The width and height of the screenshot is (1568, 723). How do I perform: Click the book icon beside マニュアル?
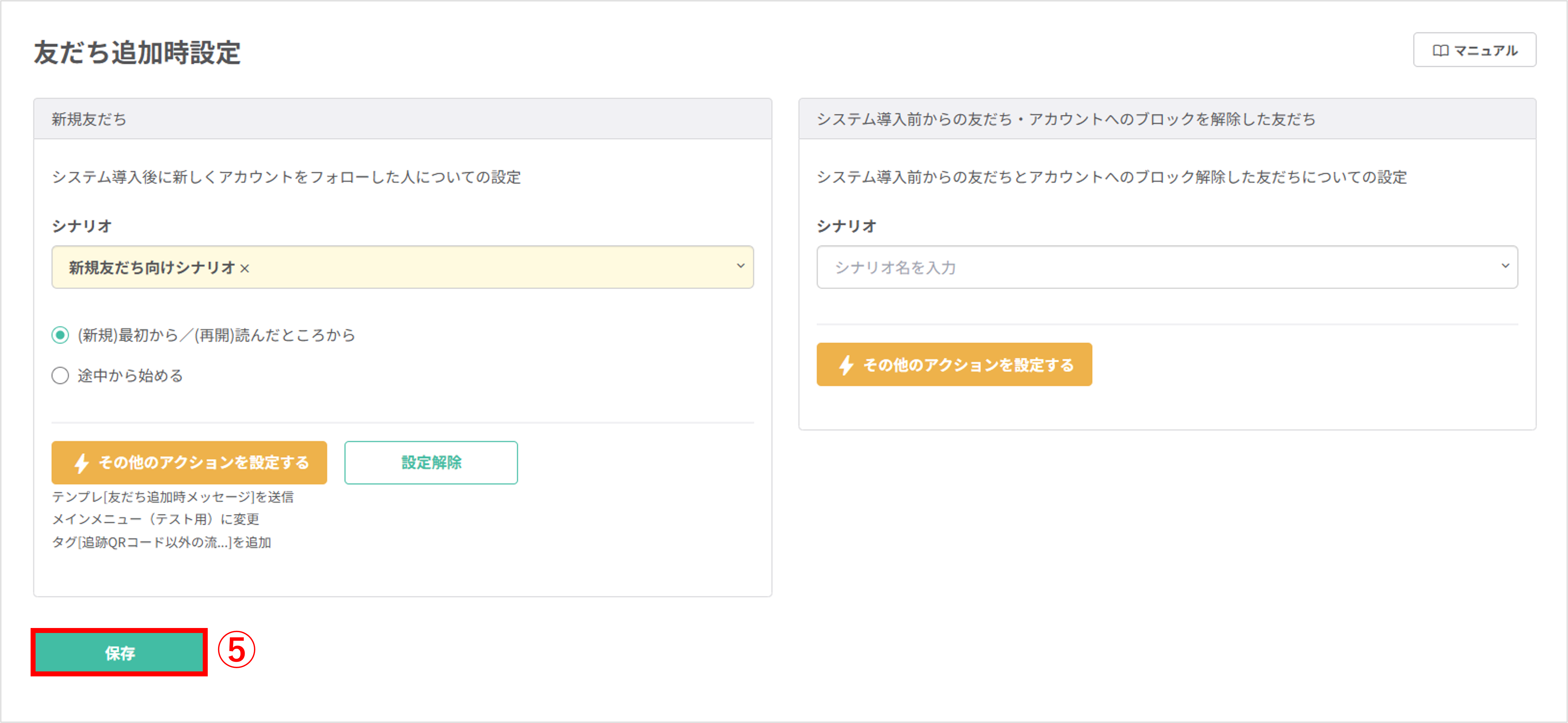pyautogui.click(x=1440, y=51)
